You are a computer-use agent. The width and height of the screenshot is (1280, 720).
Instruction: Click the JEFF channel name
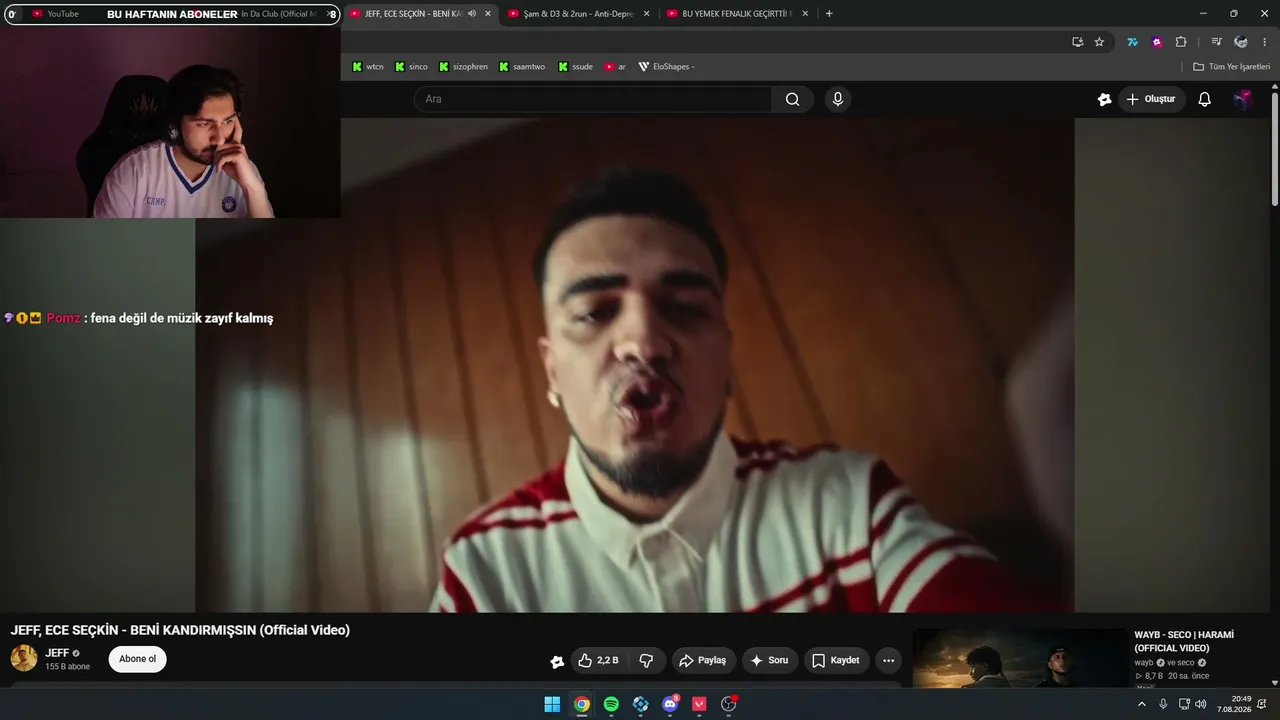[x=57, y=653]
